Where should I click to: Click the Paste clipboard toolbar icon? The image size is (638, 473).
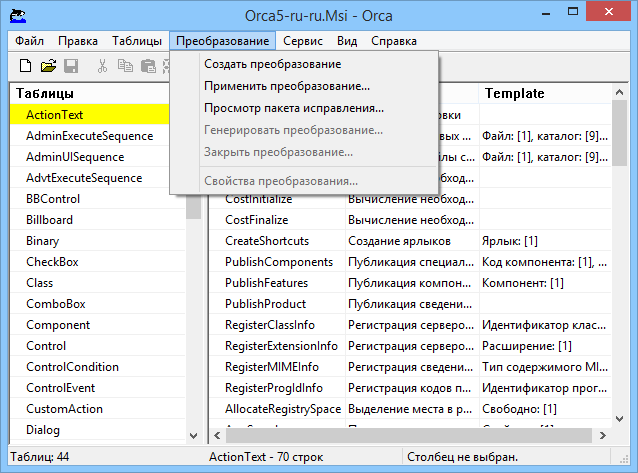point(148,66)
